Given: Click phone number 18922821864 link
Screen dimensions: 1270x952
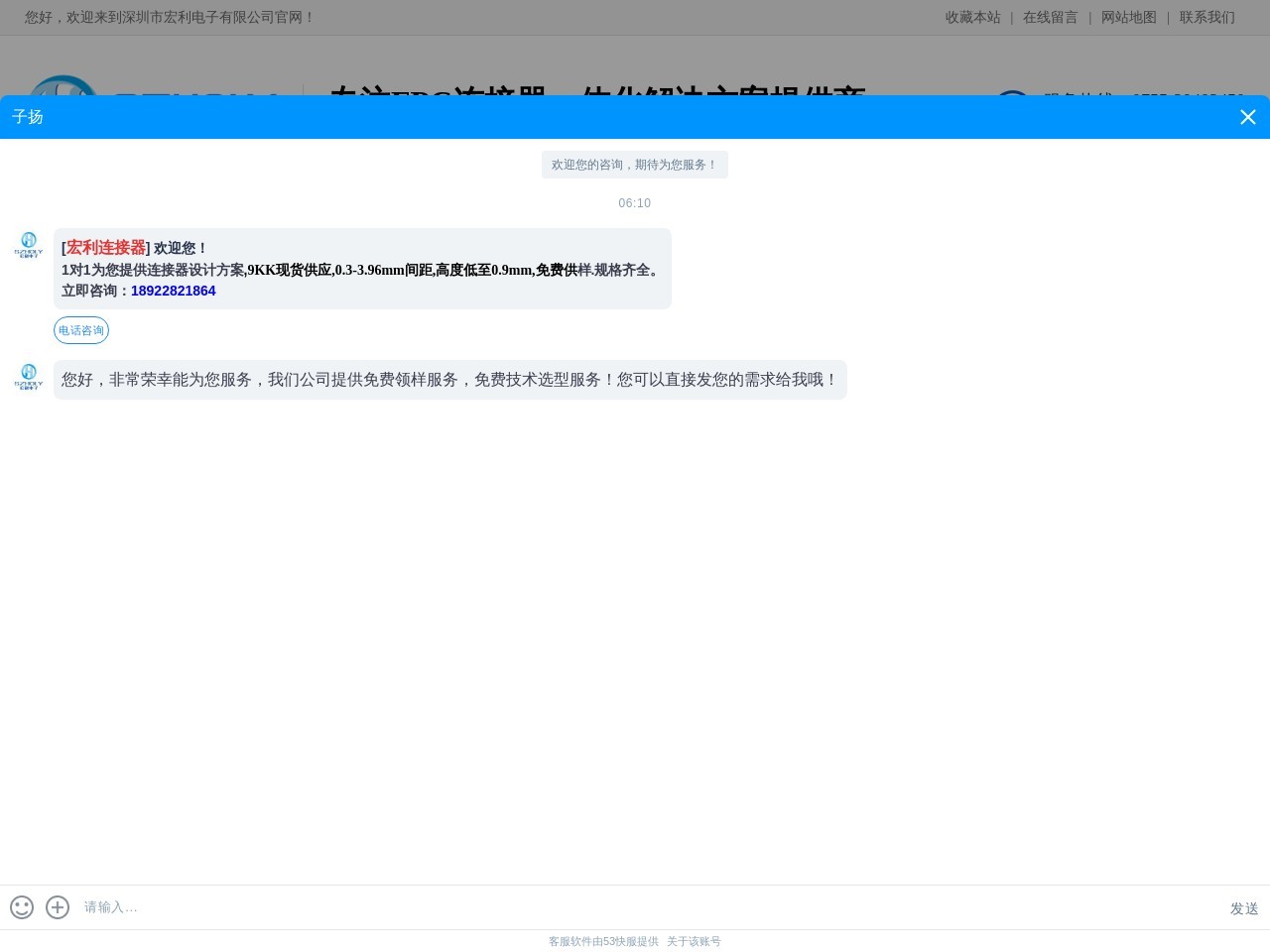Looking at the screenshot, I should point(173,291).
